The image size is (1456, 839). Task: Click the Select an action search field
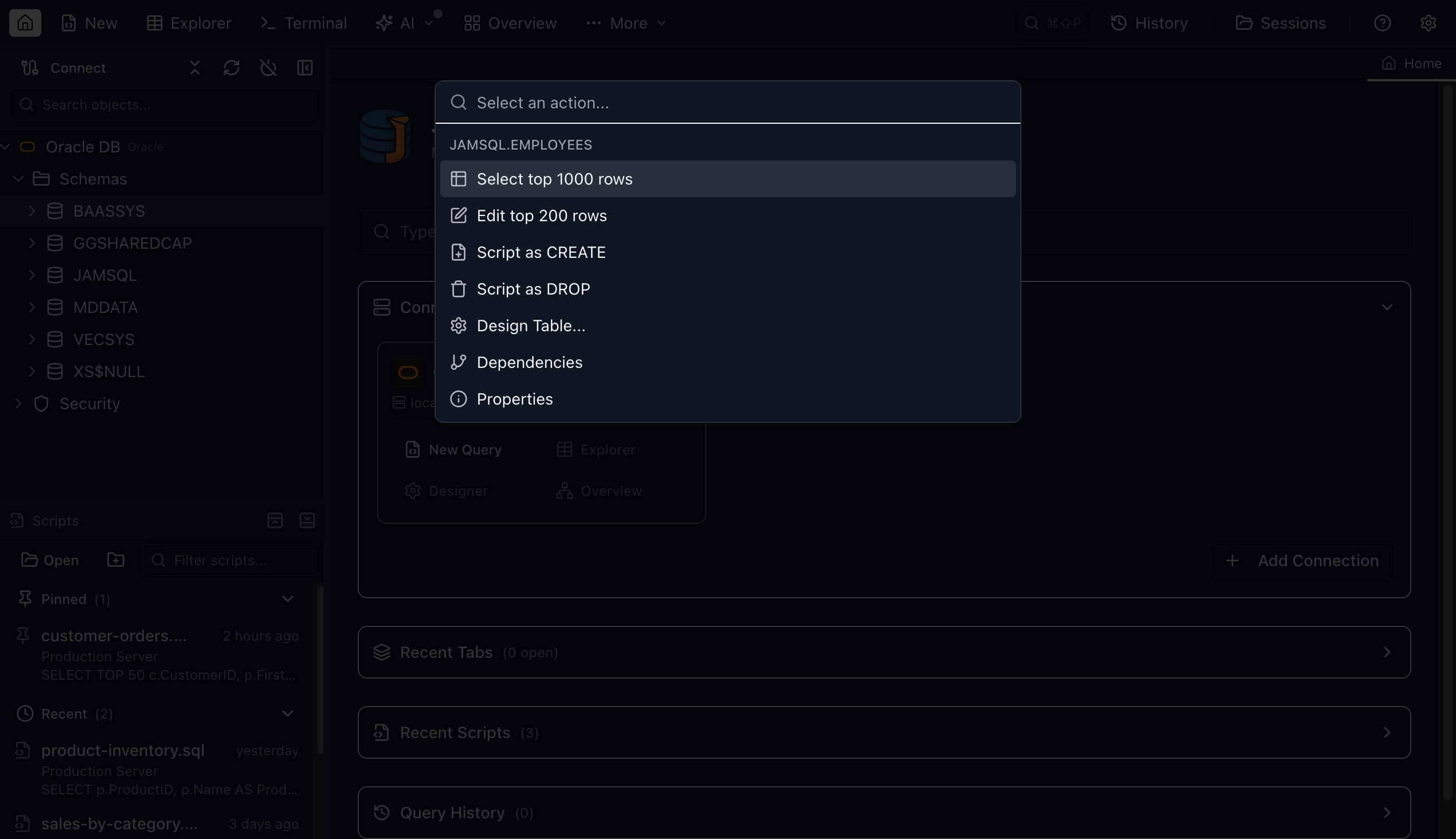pyautogui.click(x=727, y=102)
